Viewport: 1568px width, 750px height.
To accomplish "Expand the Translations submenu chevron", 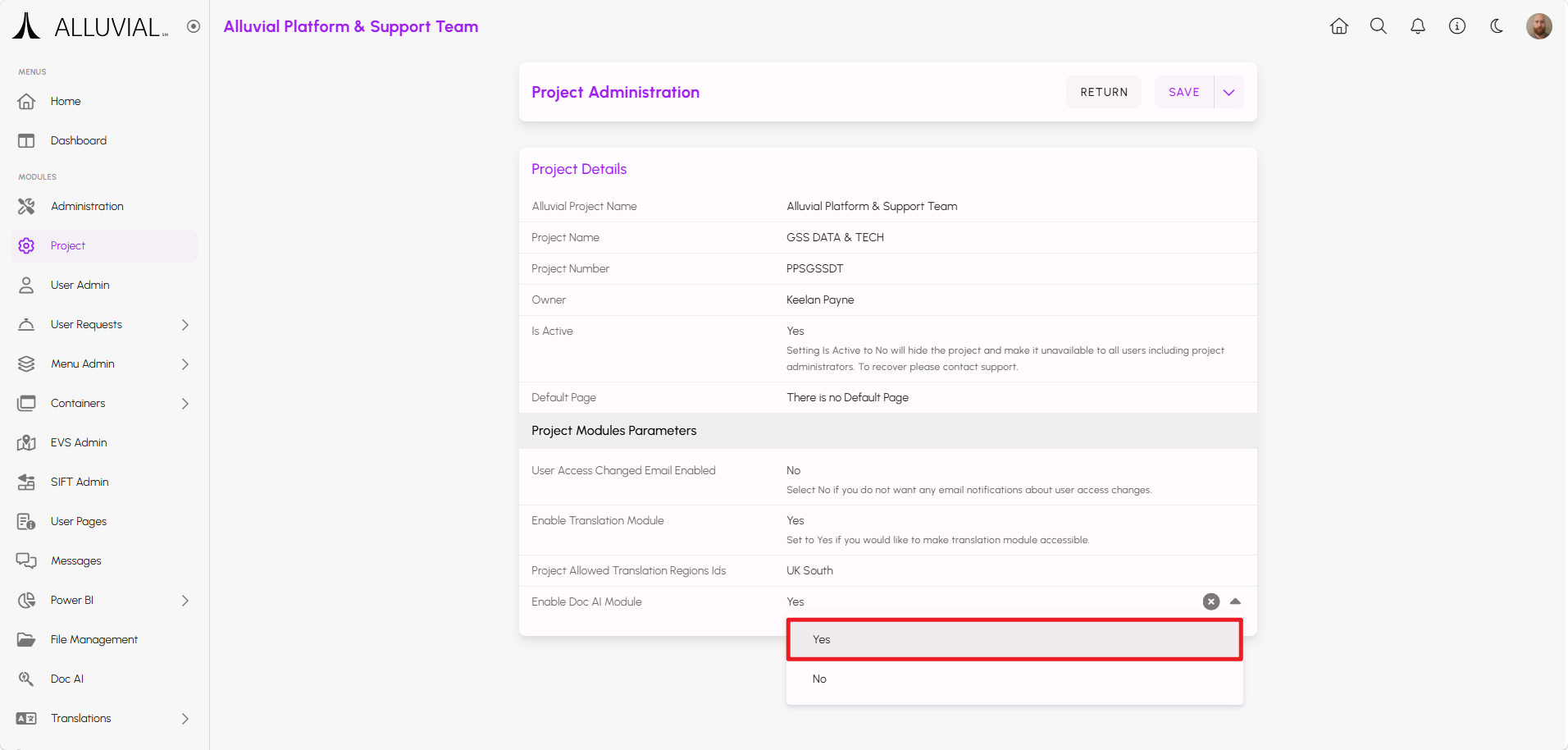I will (x=185, y=719).
